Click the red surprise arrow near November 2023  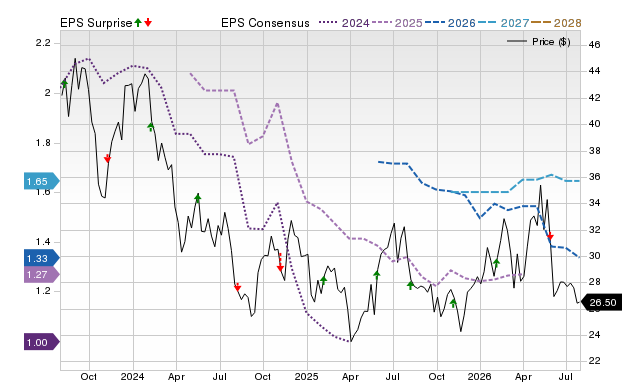107,158
